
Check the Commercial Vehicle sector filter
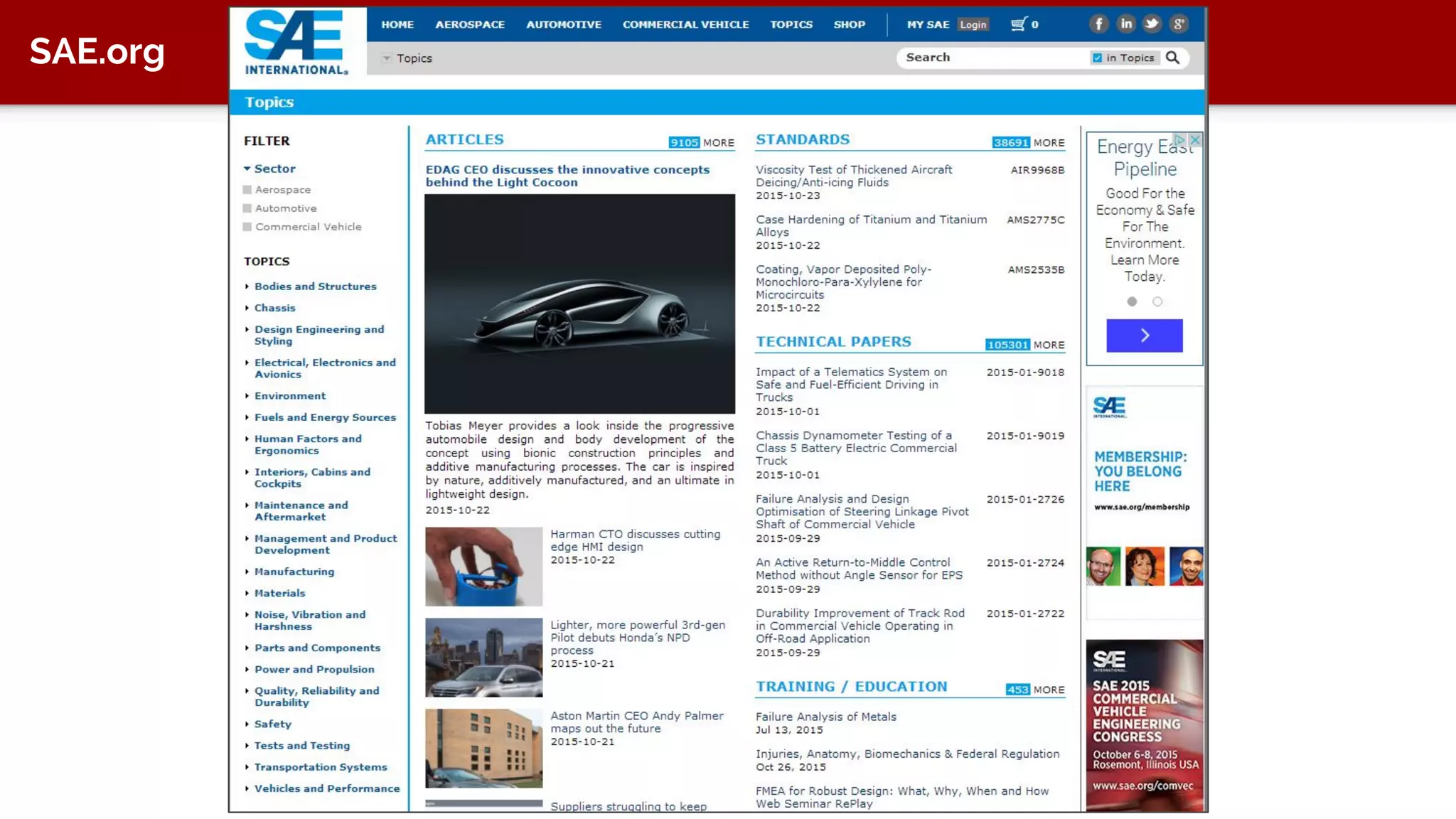pos(247,227)
